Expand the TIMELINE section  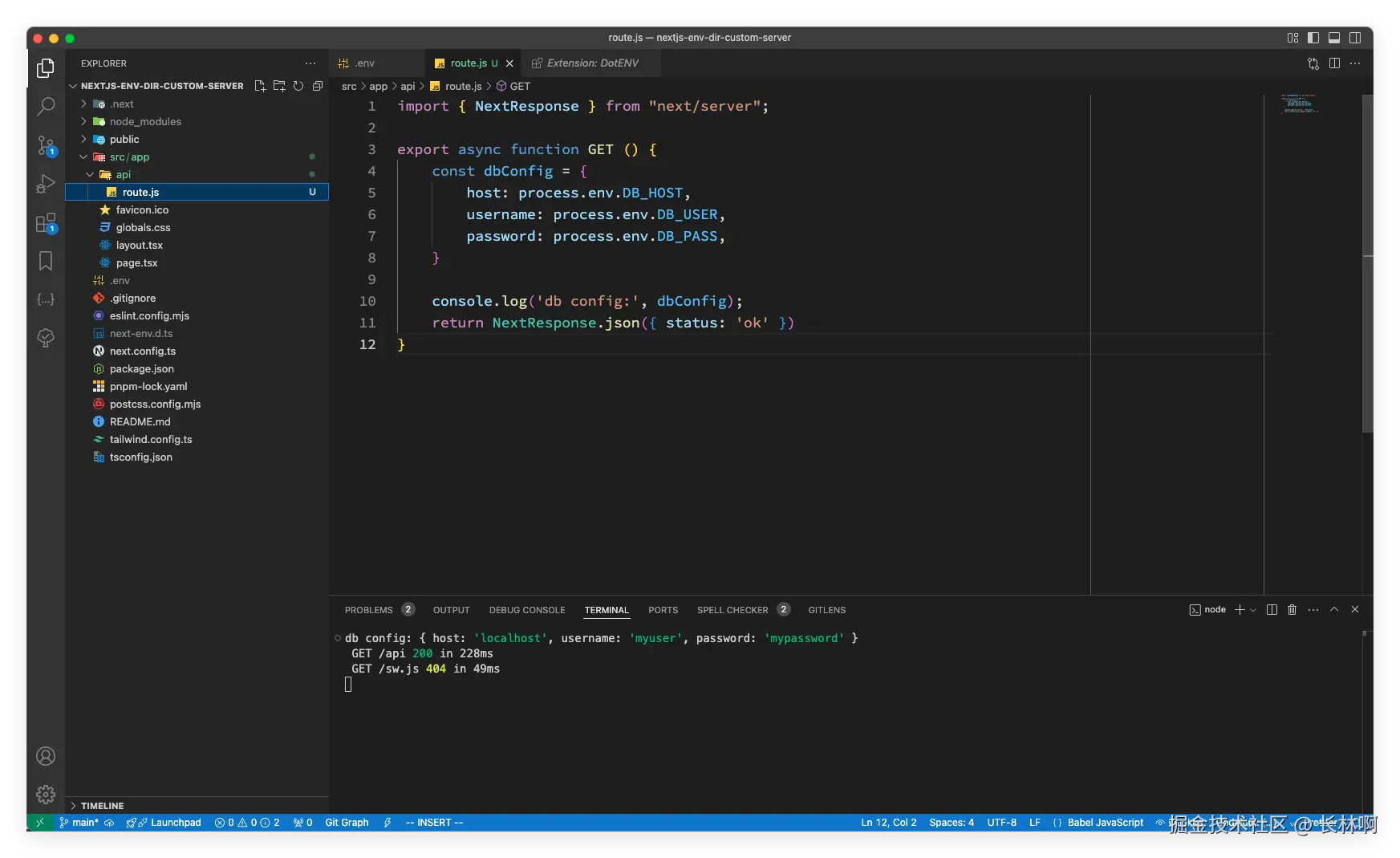click(x=102, y=806)
